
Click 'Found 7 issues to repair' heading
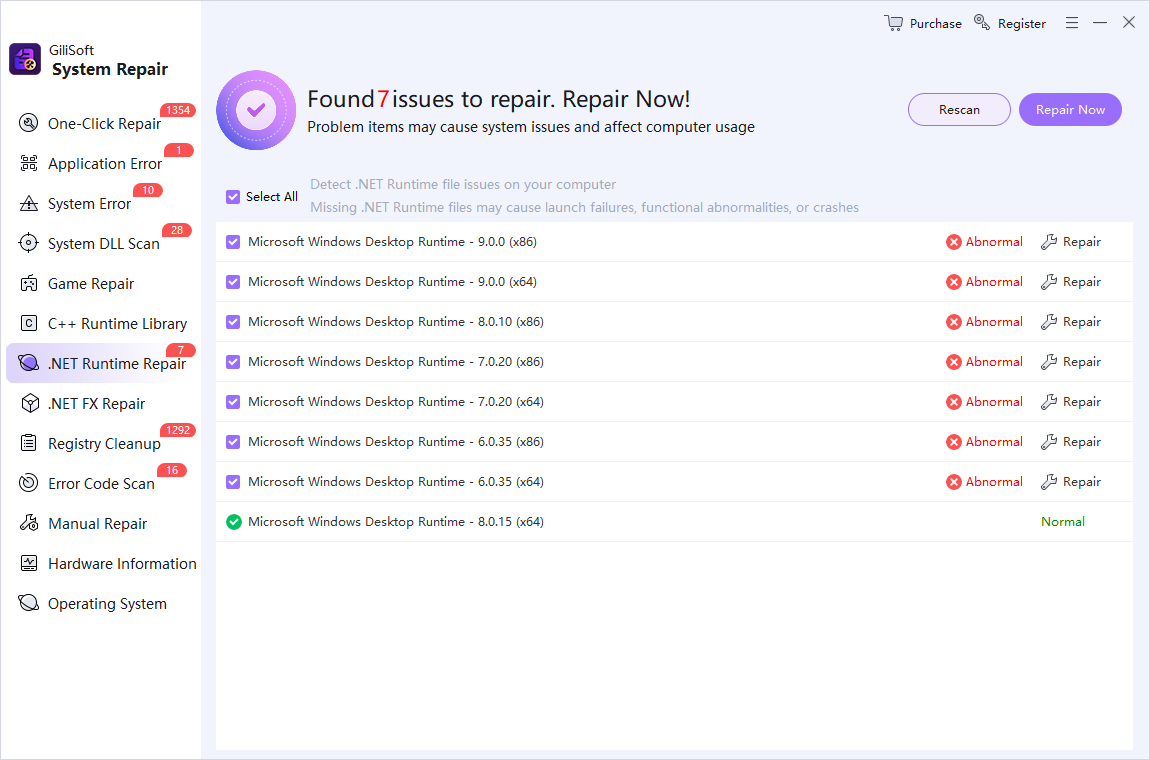tap(498, 99)
